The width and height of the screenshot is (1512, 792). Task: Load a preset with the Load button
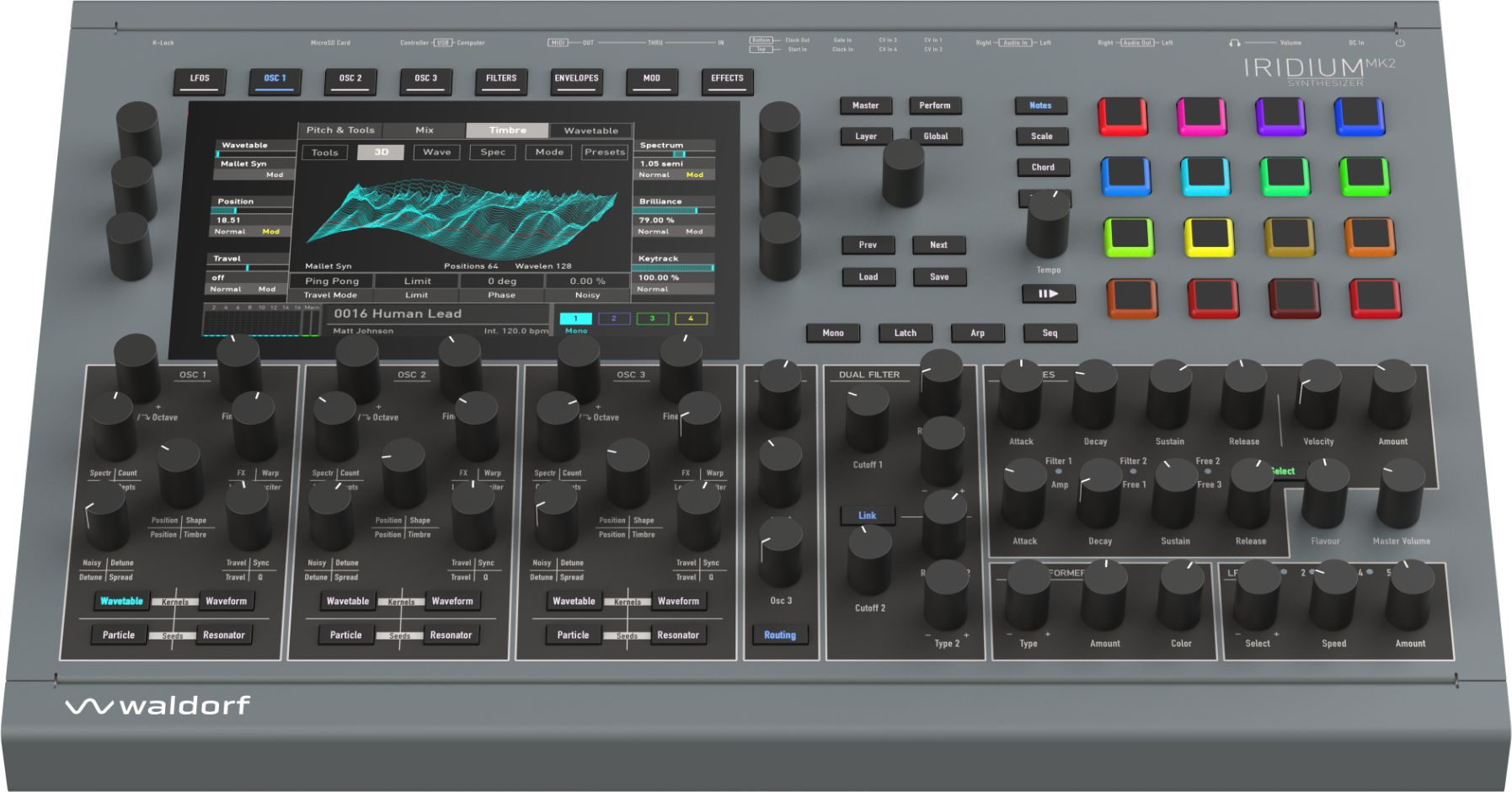[868, 276]
